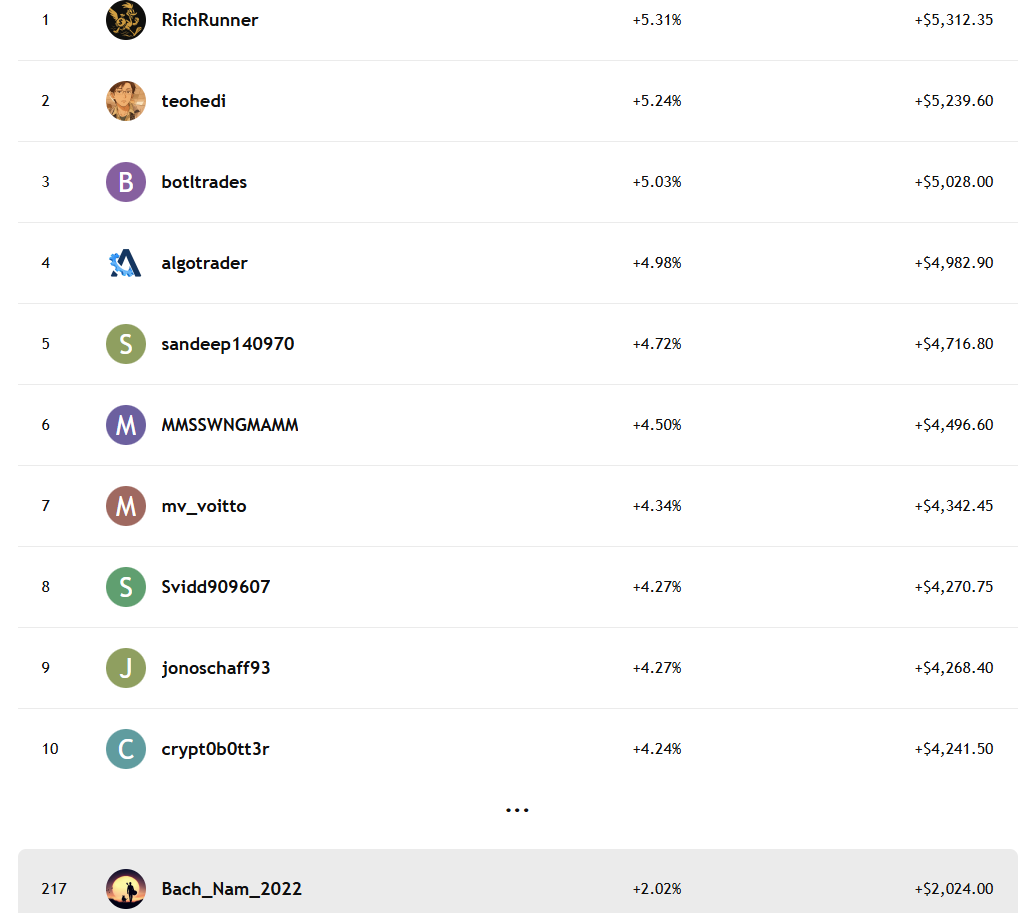Click botltrades purple B avatar
This screenshot has width=1031, height=913.
126,182
